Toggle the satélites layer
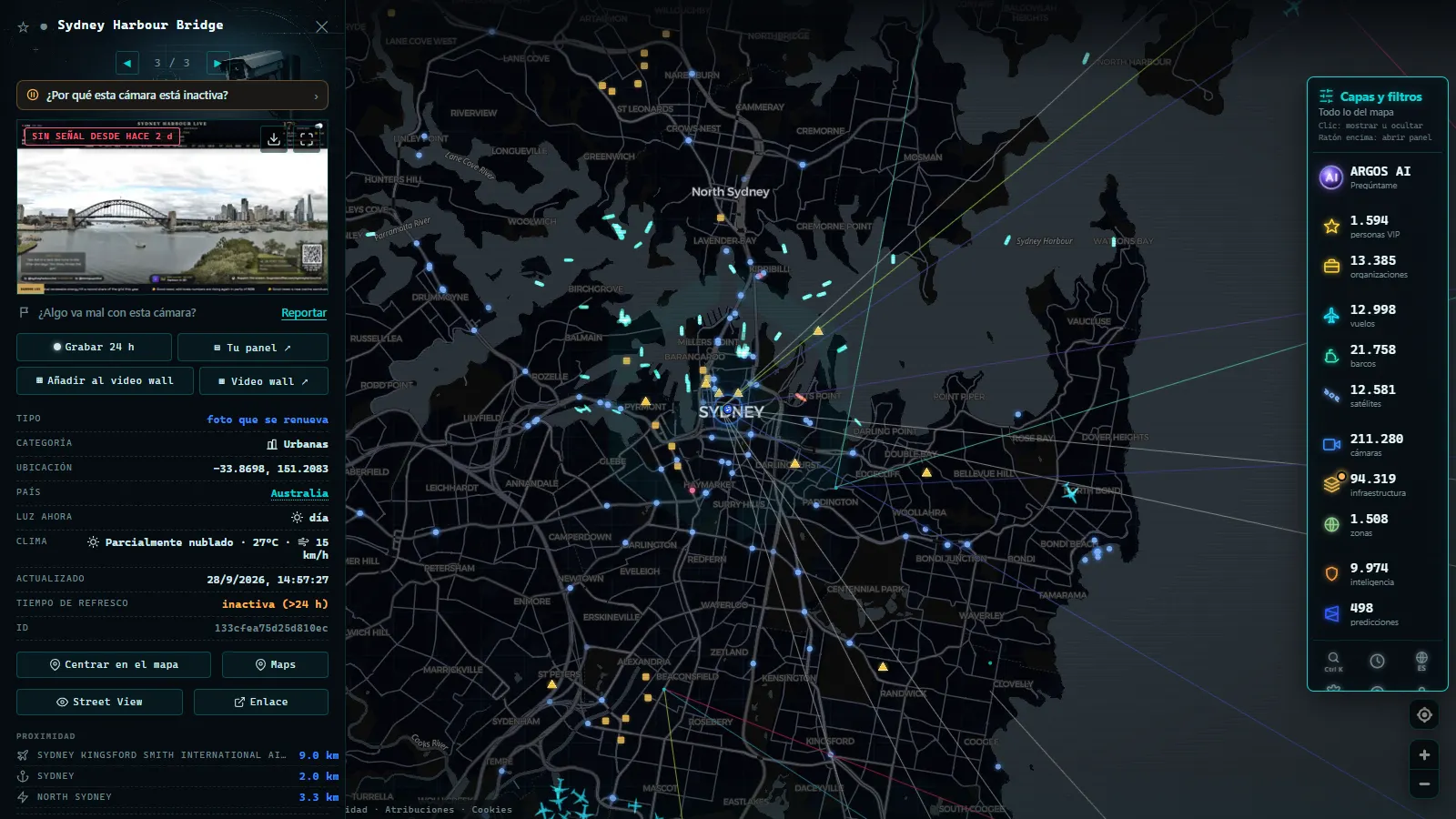This screenshot has height=819, width=1456. point(1331,395)
